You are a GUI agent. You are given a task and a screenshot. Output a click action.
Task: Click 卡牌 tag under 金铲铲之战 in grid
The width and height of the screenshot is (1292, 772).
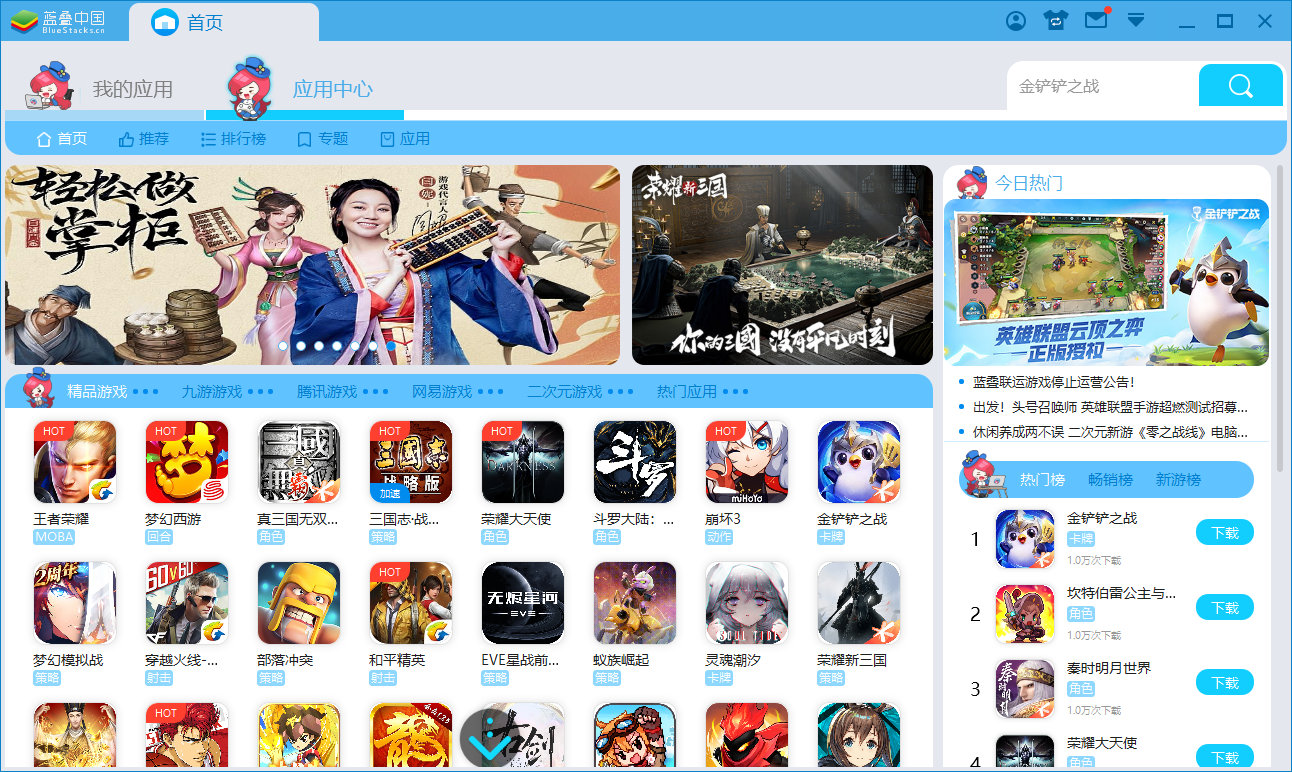pyautogui.click(x=831, y=537)
